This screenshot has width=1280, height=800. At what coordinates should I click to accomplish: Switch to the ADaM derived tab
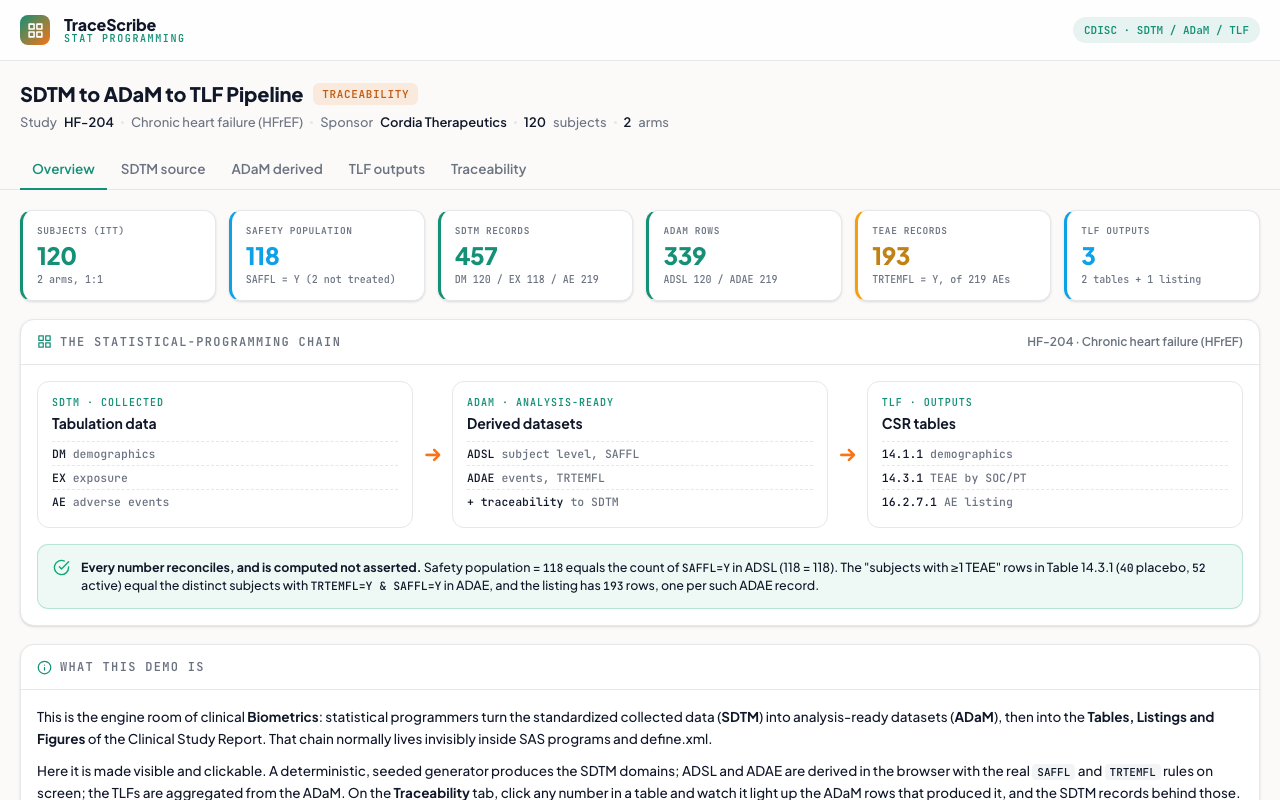pos(277,169)
